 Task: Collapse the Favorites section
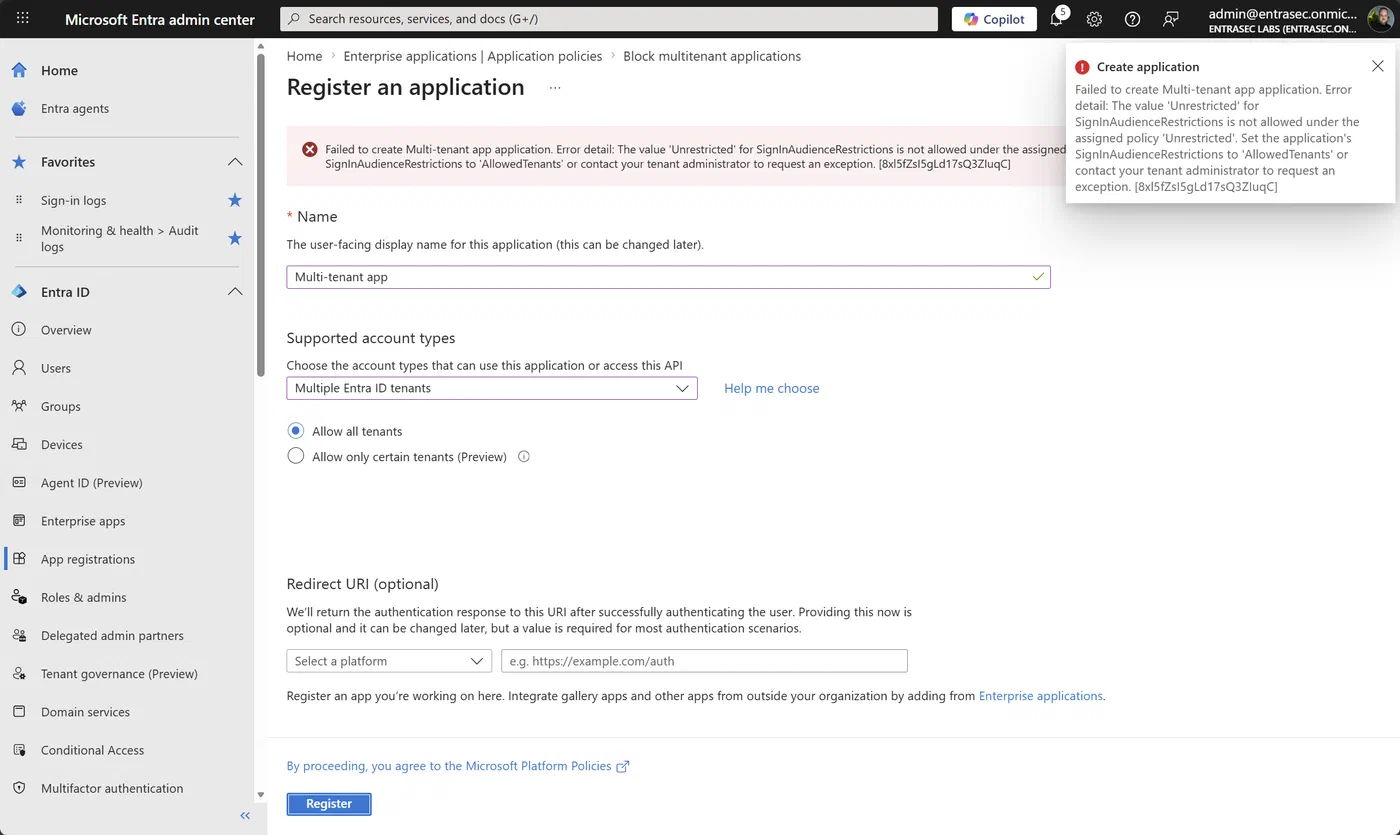click(235, 162)
